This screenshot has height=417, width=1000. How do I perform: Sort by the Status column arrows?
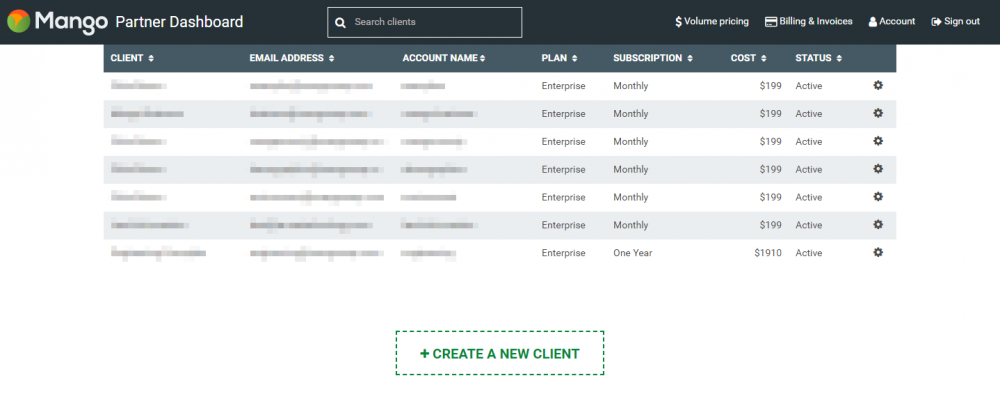(x=839, y=59)
